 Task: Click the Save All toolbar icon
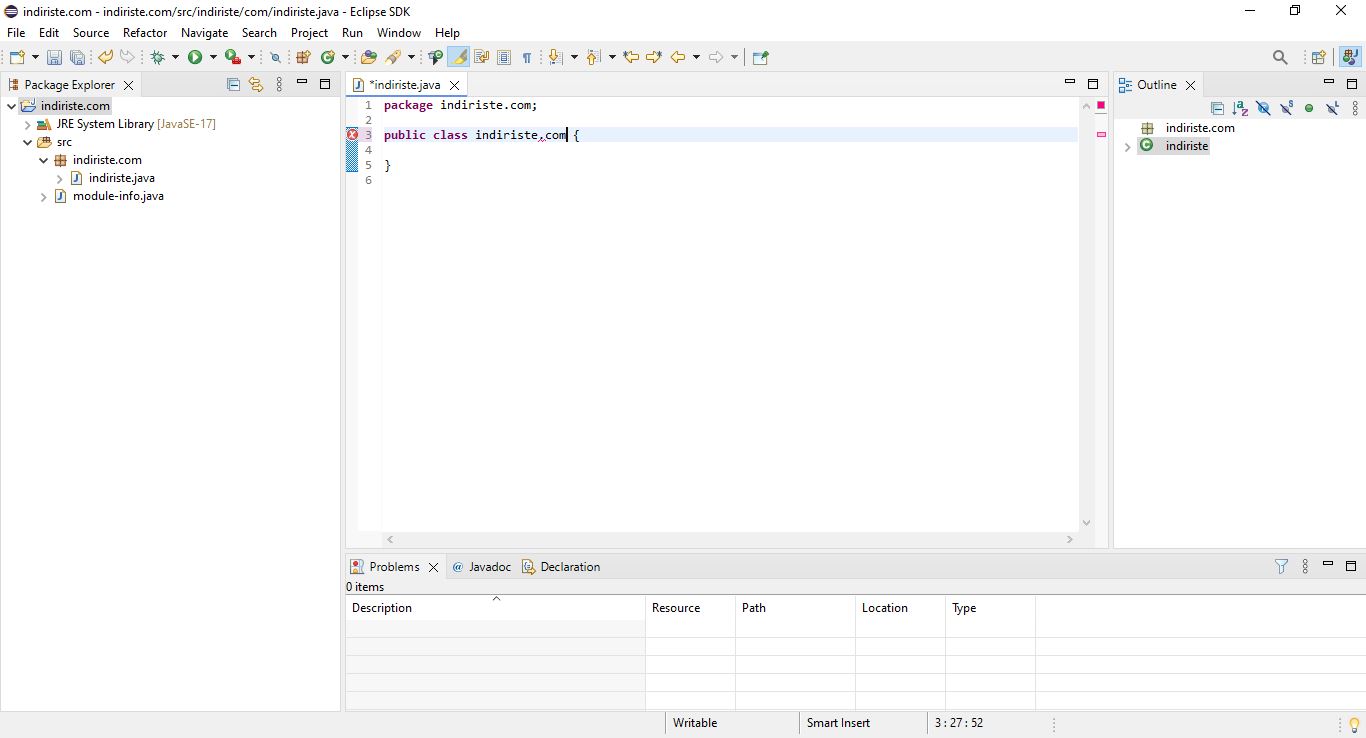point(77,57)
